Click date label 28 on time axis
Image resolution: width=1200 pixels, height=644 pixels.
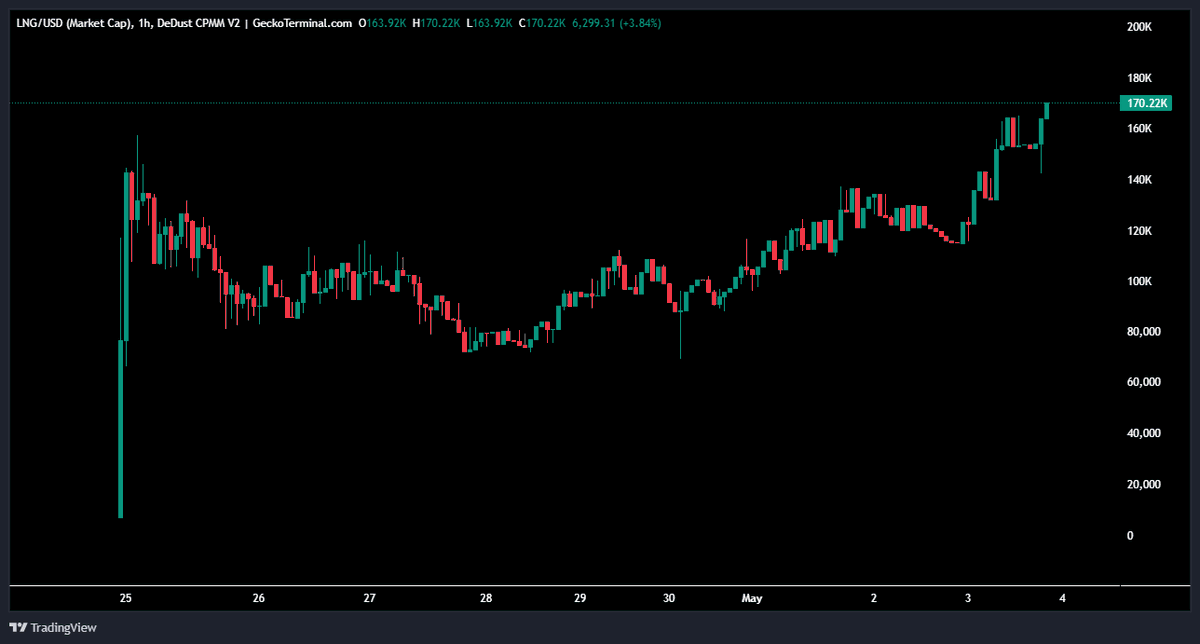tap(486, 599)
